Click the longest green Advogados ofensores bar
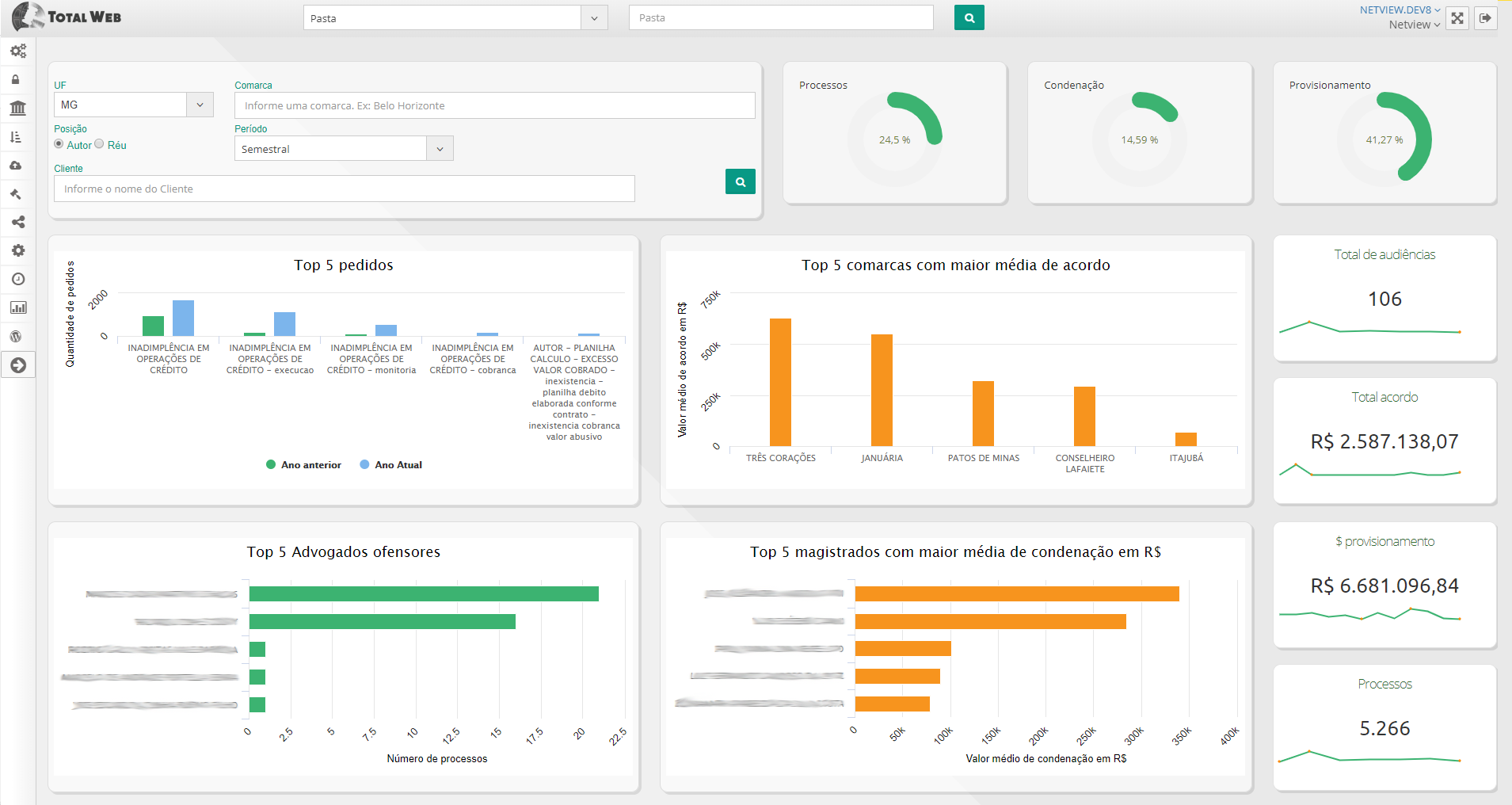Image resolution: width=1512 pixels, height=805 pixels. point(424,593)
